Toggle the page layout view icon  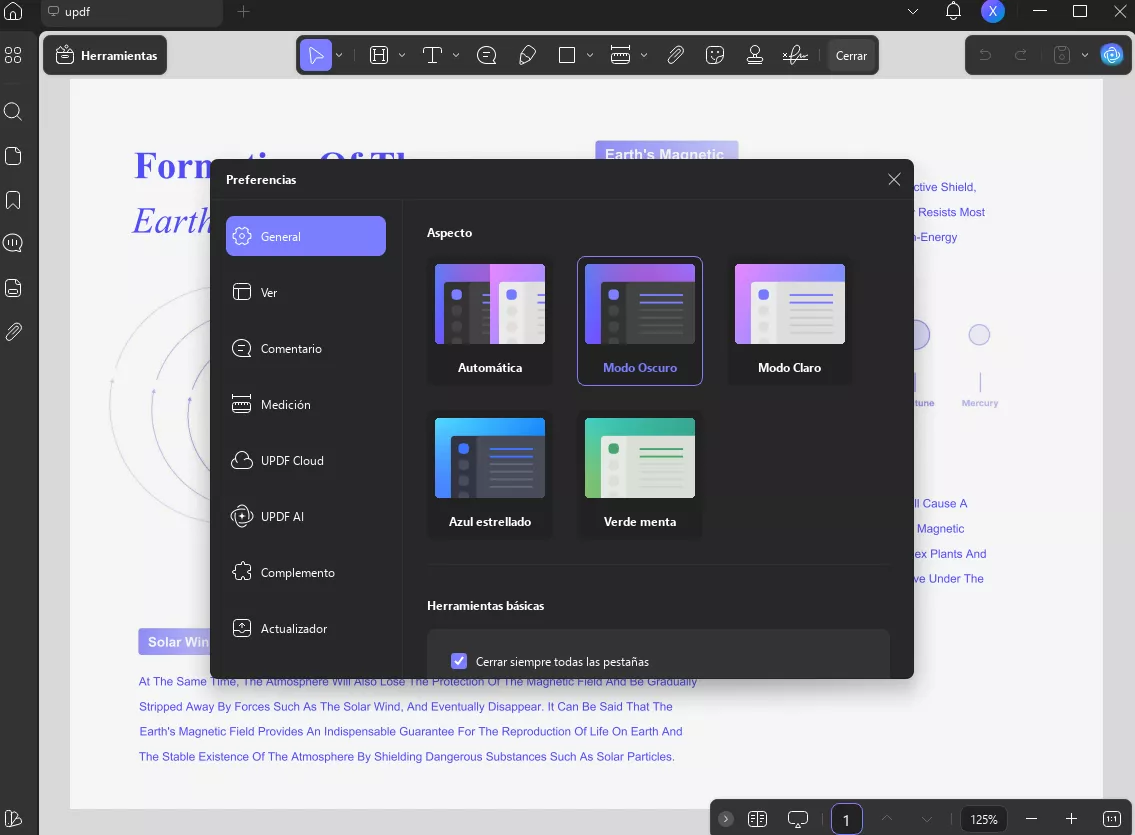[757, 818]
